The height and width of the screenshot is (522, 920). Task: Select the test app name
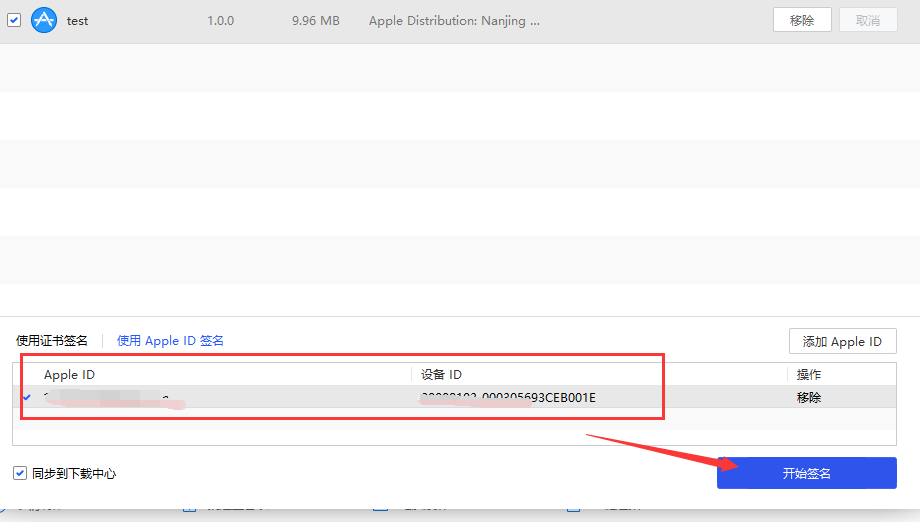coord(77,21)
